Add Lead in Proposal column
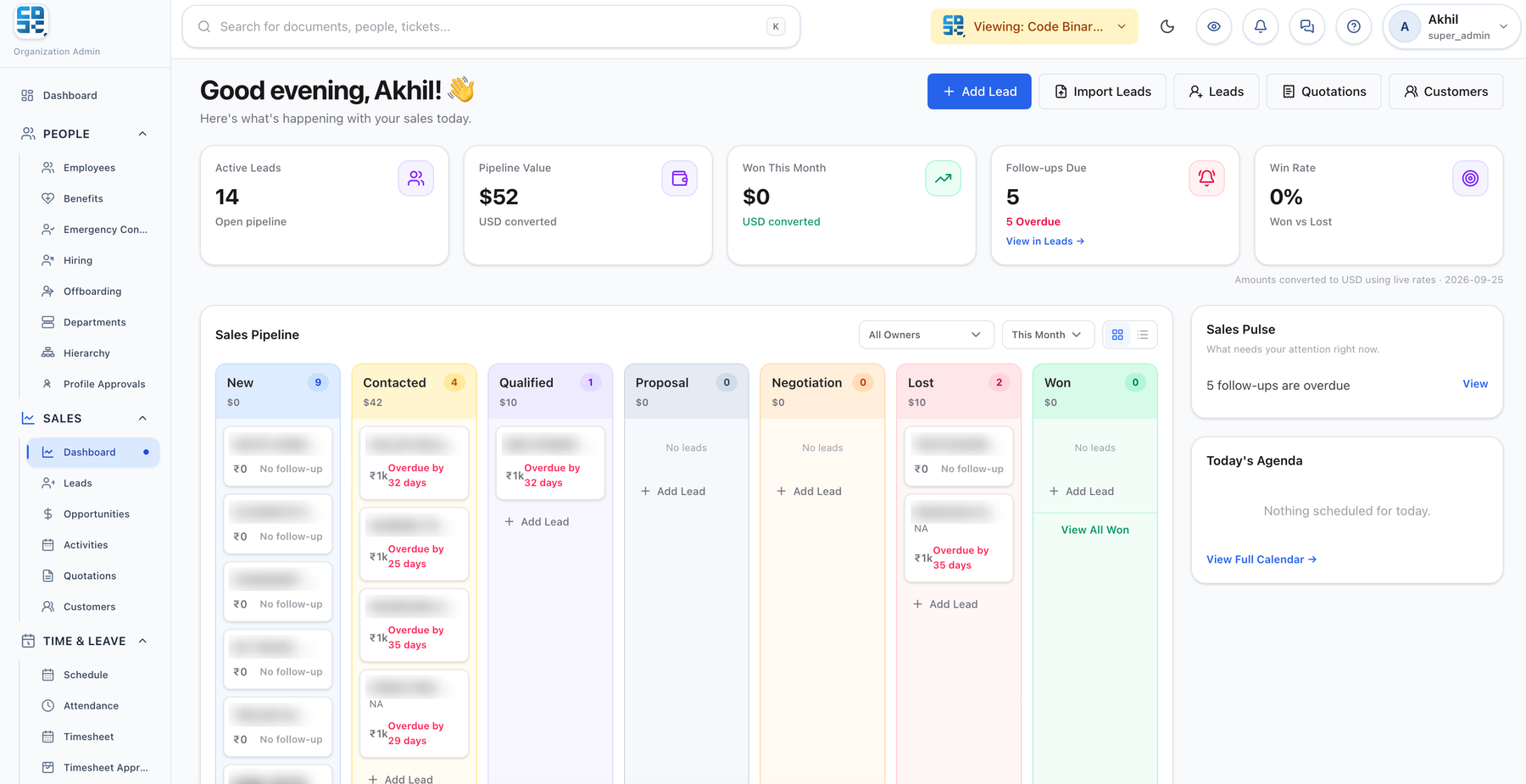Image resolution: width=1526 pixels, height=784 pixels. pos(673,491)
